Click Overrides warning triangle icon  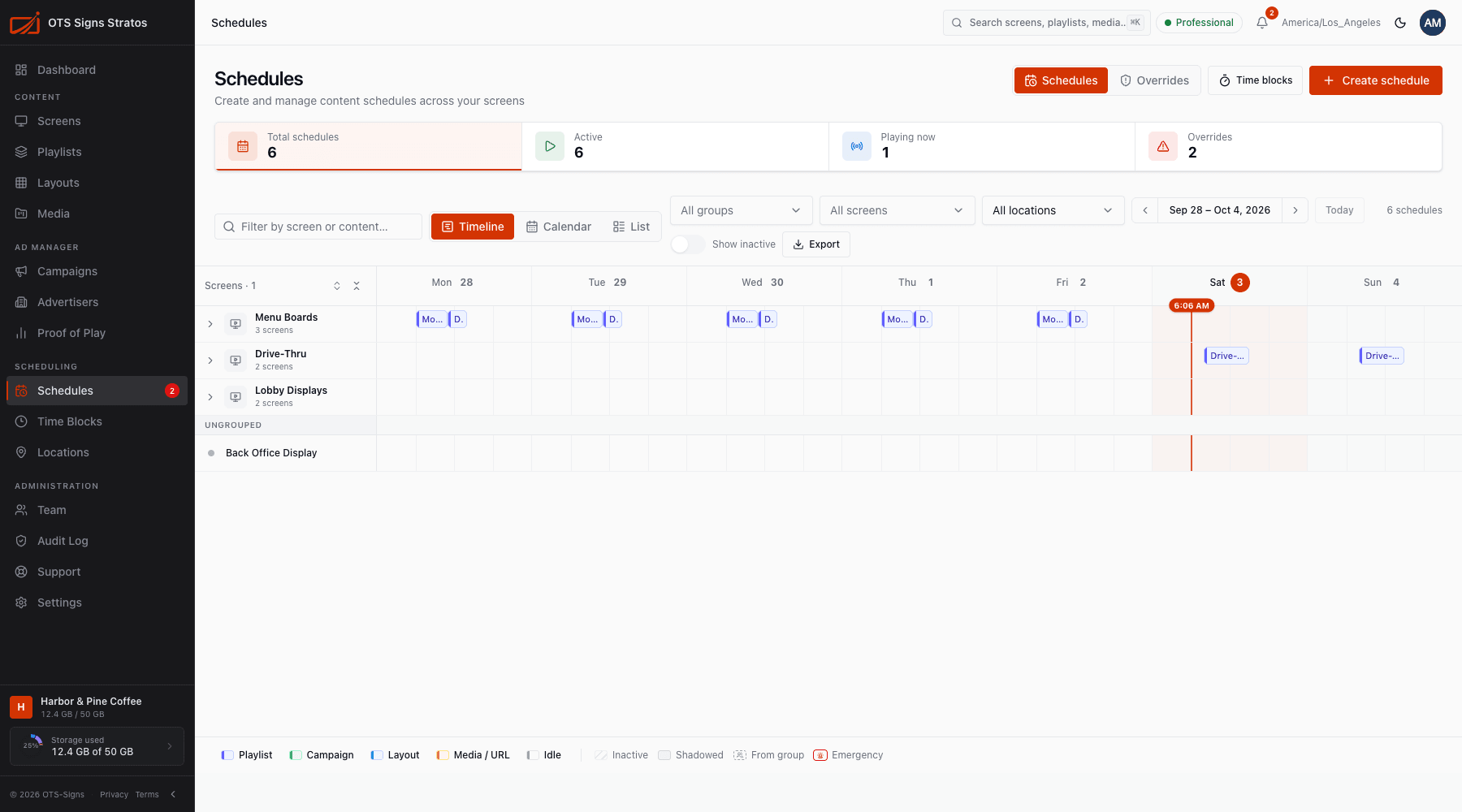coord(1163,146)
